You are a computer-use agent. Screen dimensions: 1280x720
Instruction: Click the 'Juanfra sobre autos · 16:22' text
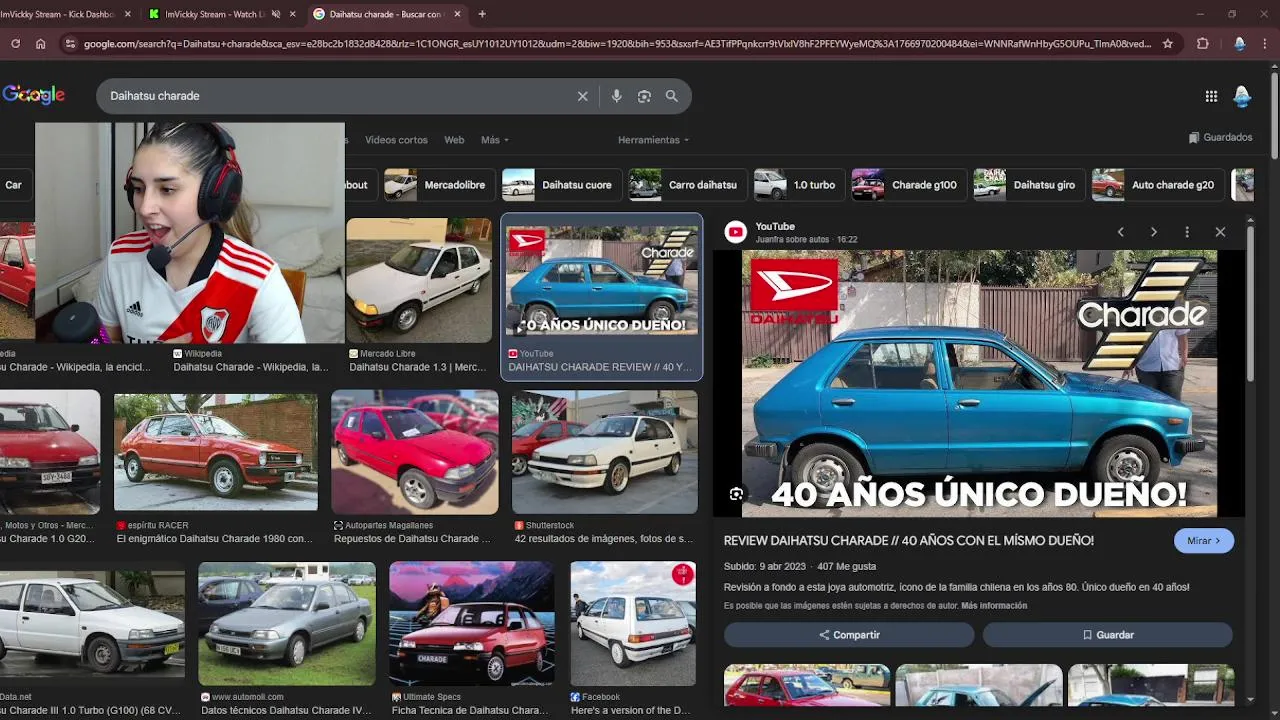pyautogui.click(x=806, y=240)
